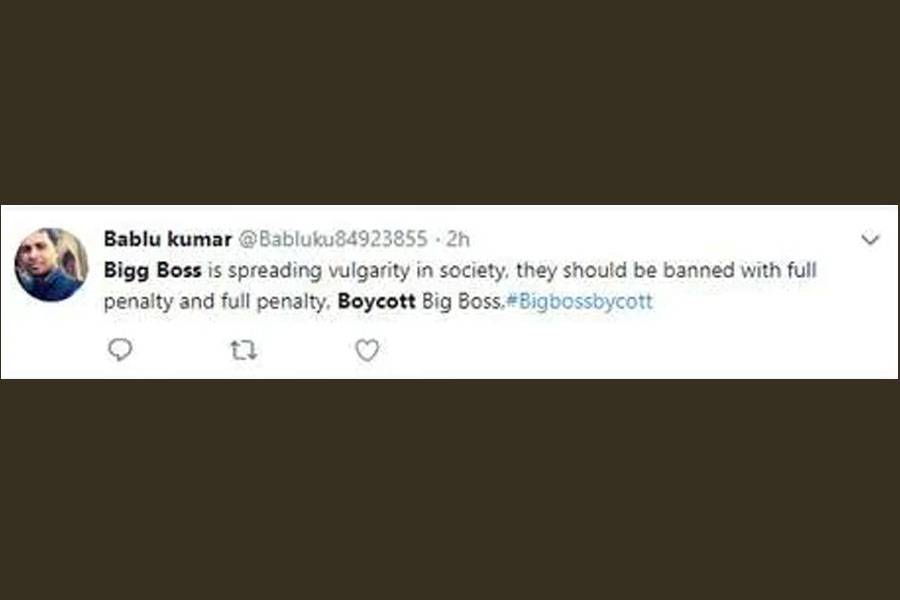Image resolution: width=900 pixels, height=600 pixels.
Task: Click the word should in the tweet
Action: pos(592,271)
